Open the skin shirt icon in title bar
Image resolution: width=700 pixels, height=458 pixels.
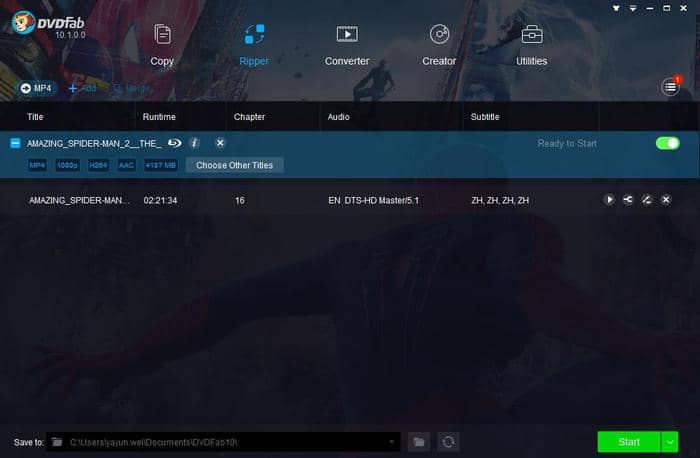[x=616, y=8]
